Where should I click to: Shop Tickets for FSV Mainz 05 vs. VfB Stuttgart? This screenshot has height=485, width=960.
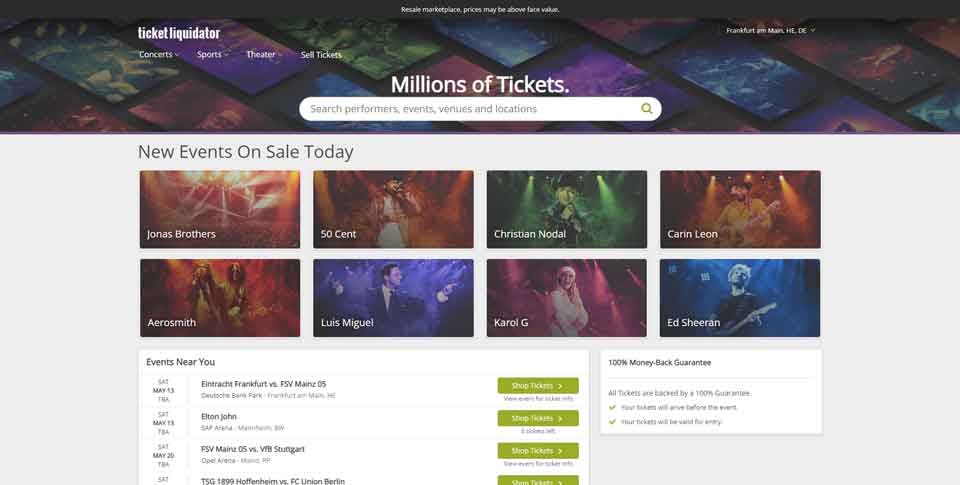[x=538, y=451]
